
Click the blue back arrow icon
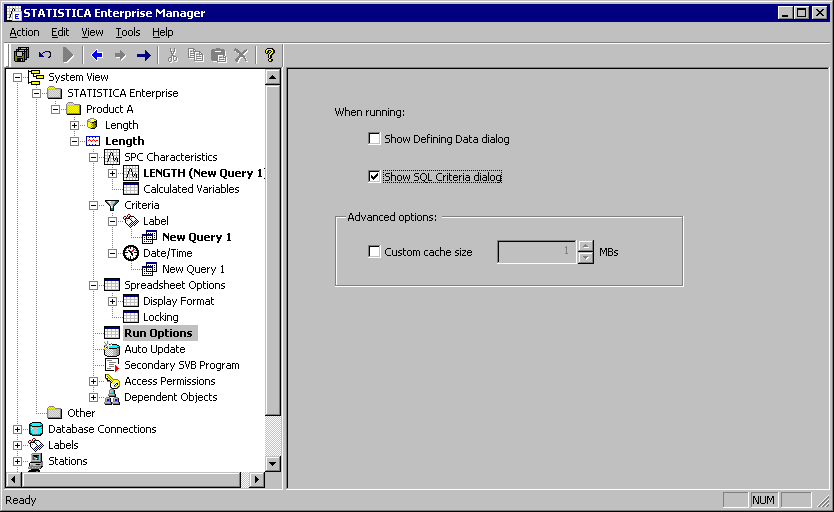tap(97, 55)
